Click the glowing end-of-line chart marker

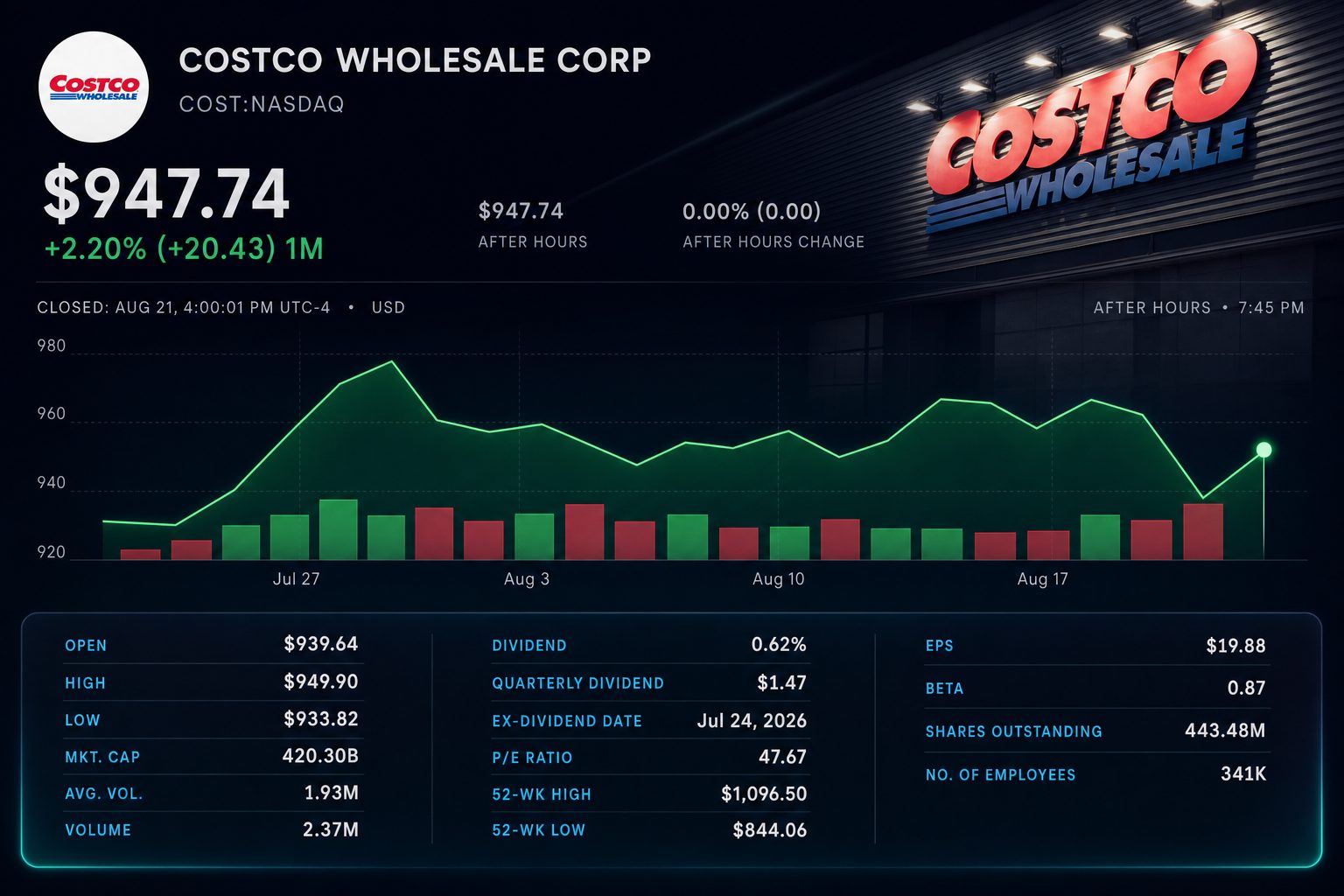tap(1263, 450)
